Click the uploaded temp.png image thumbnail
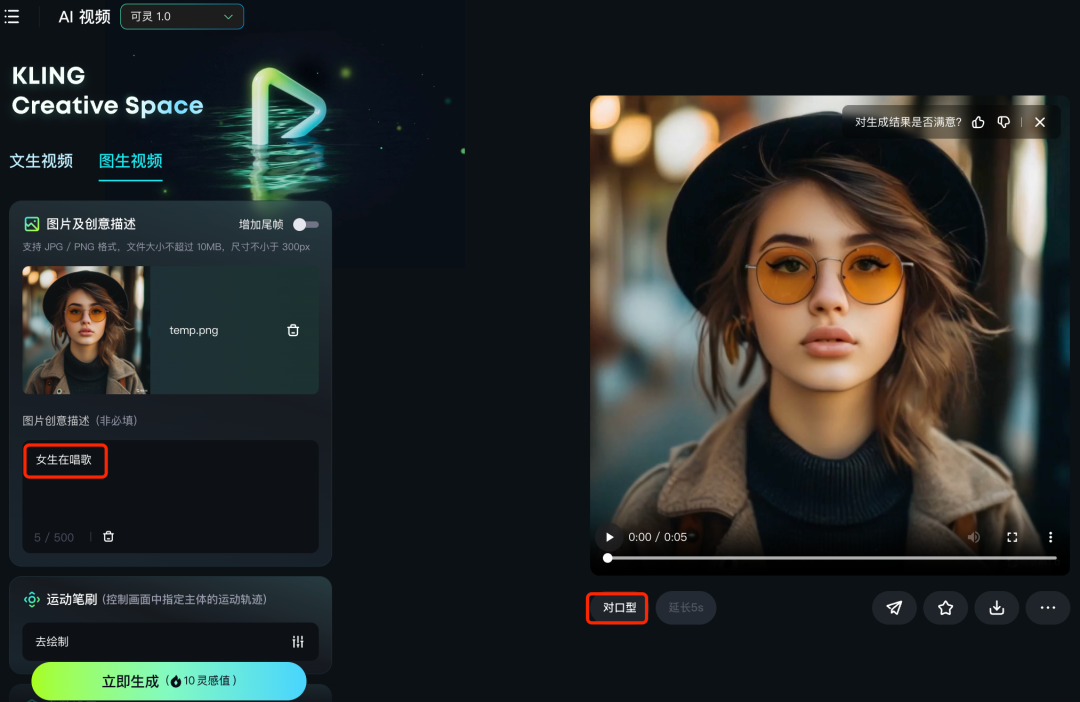The height and width of the screenshot is (702, 1080). tap(85, 330)
